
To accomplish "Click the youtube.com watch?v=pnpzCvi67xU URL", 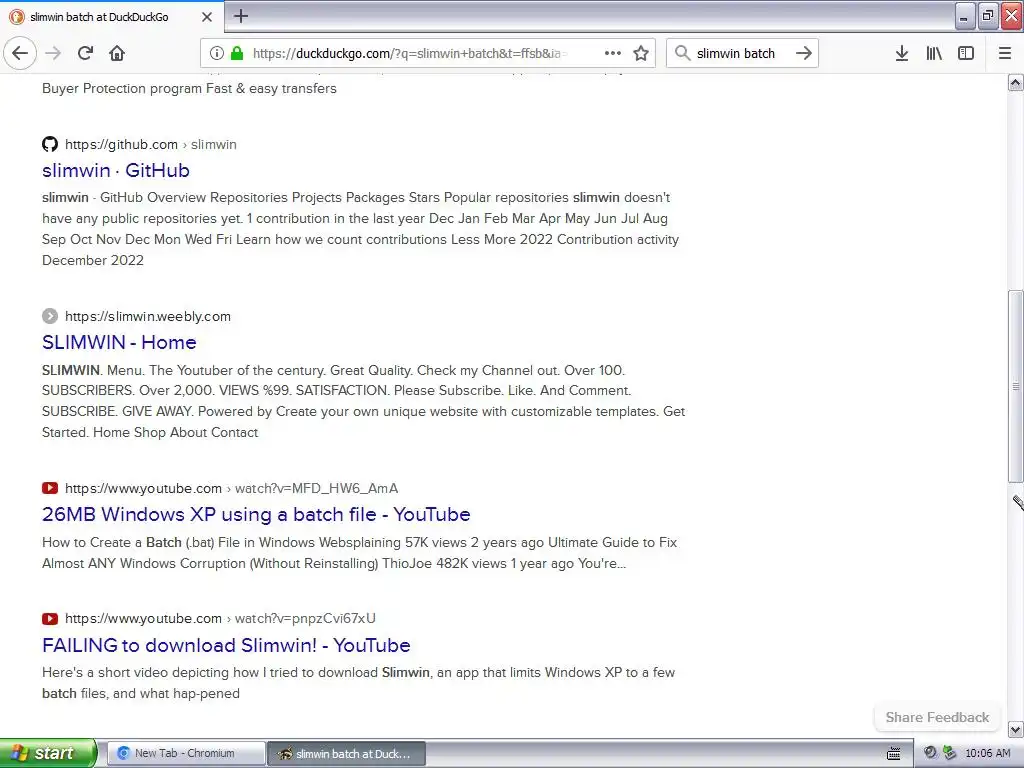I will pyautogui.click(x=220, y=618).
